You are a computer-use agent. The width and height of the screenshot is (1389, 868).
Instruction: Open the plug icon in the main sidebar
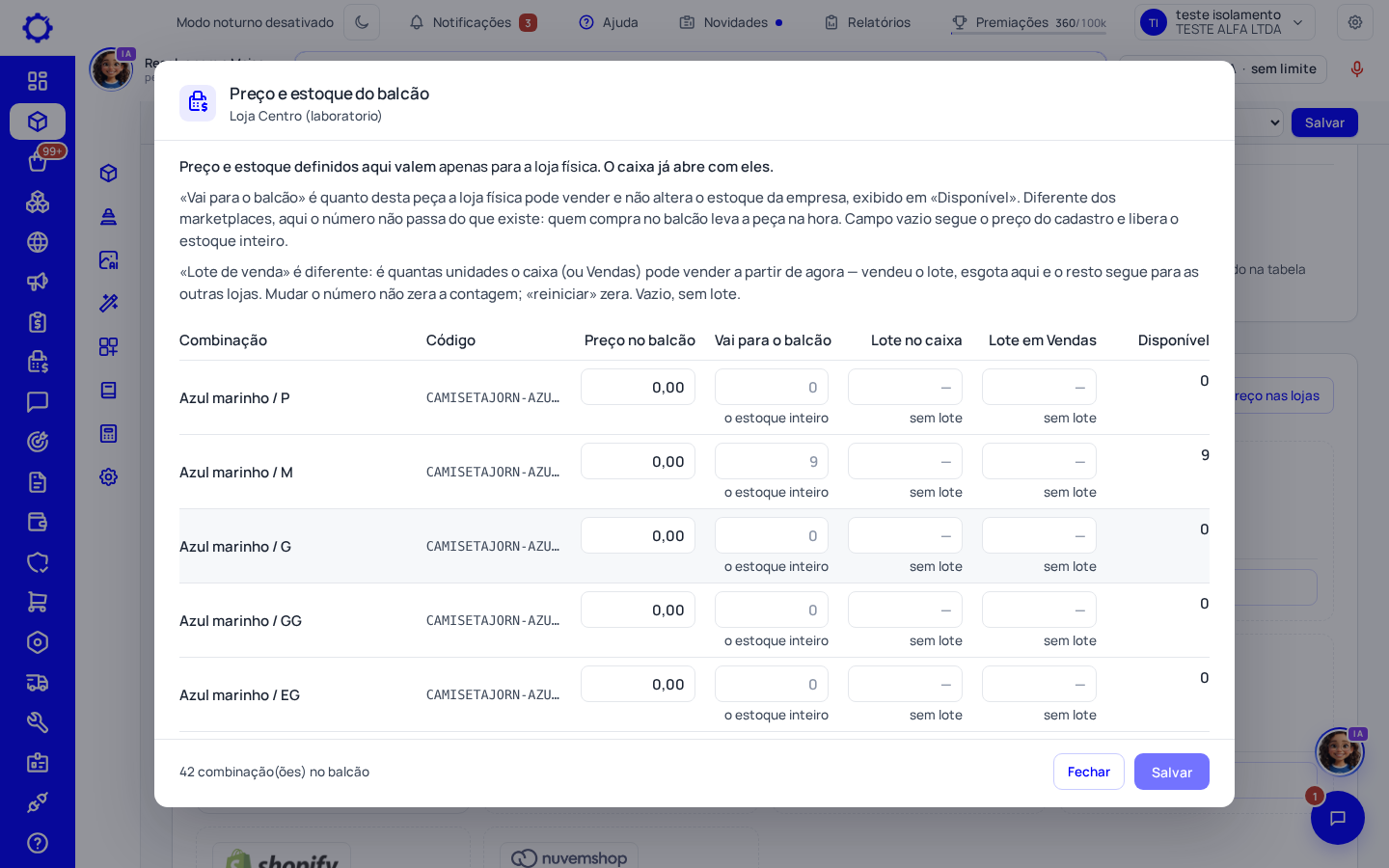[x=38, y=802]
